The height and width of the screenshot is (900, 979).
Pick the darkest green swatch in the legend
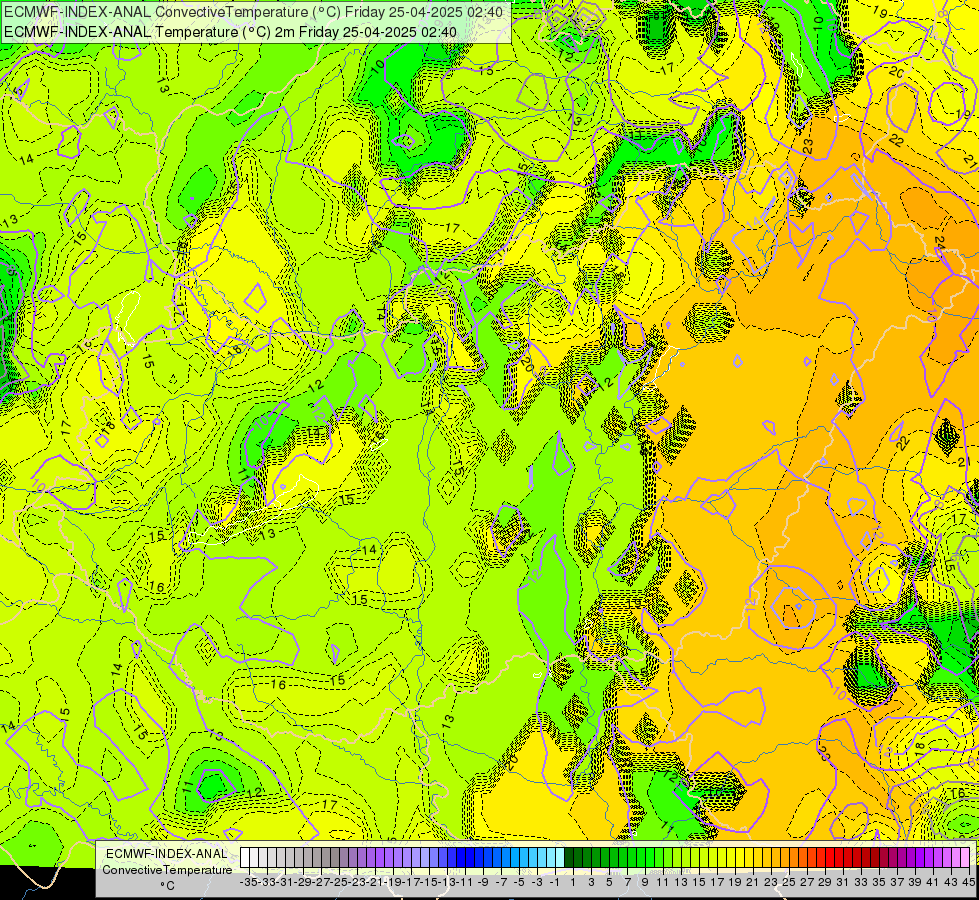coord(569,857)
